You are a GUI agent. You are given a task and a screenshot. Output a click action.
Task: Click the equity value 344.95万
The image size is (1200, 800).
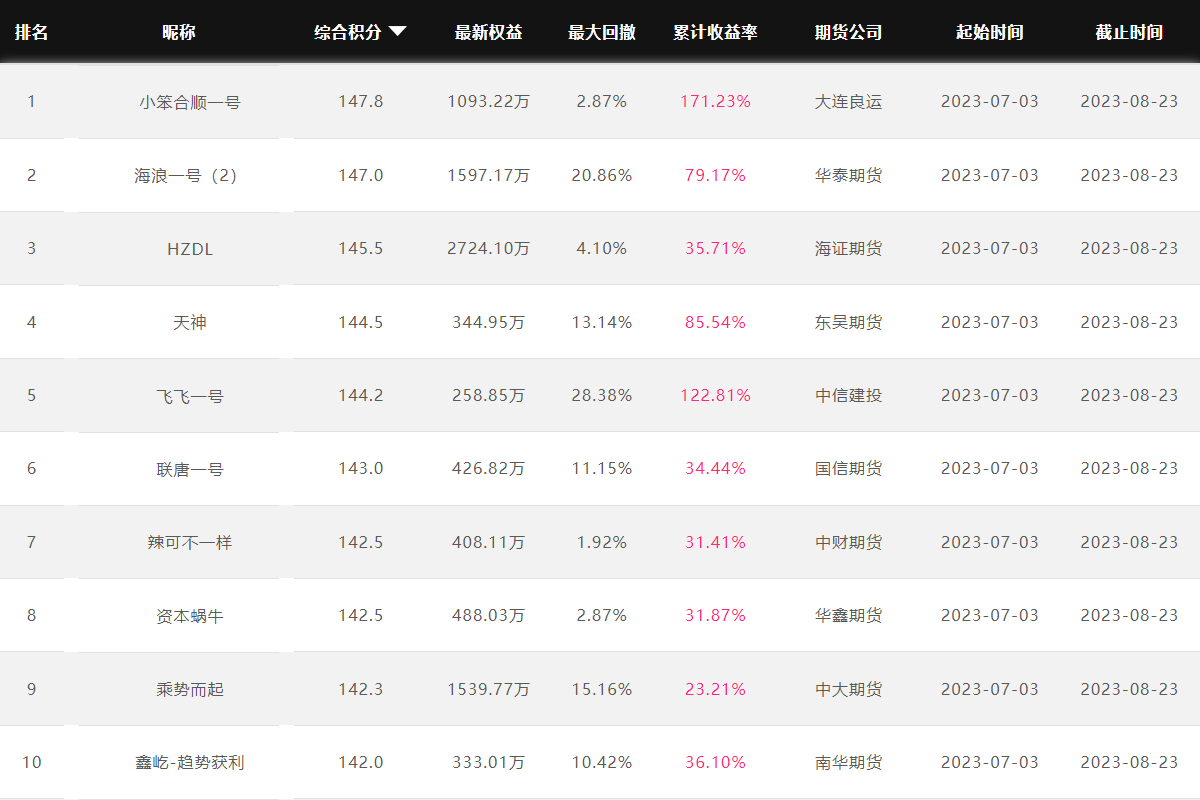[x=488, y=322]
